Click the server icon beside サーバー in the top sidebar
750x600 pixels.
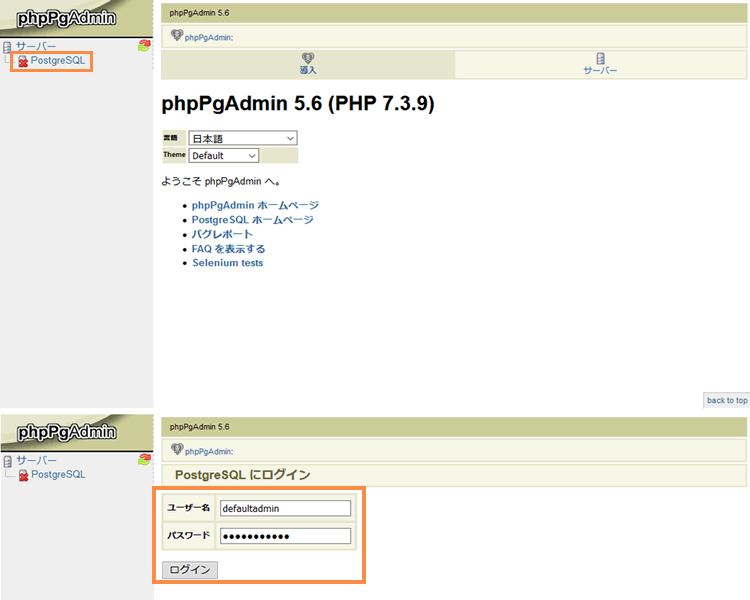(7, 47)
